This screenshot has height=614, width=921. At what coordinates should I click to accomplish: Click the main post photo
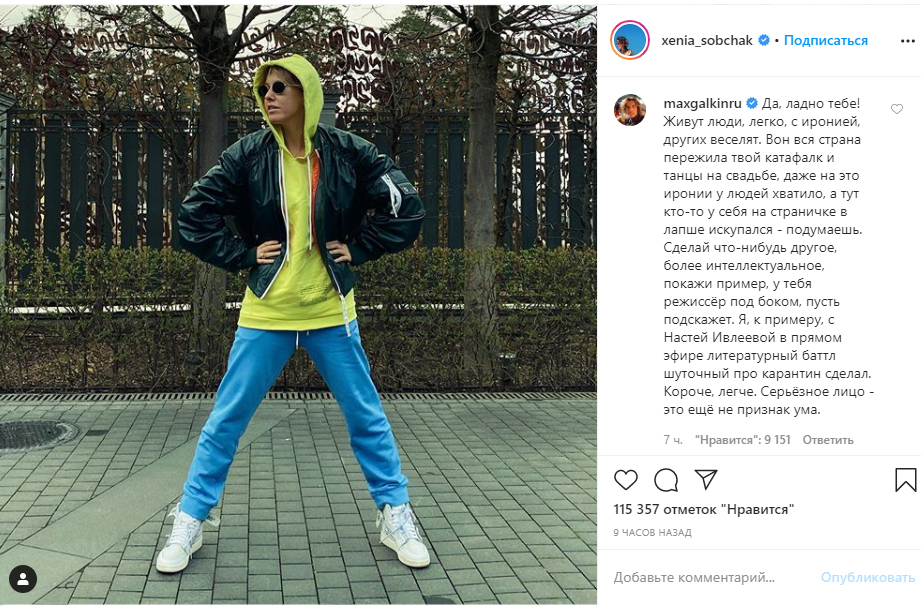(x=298, y=305)
